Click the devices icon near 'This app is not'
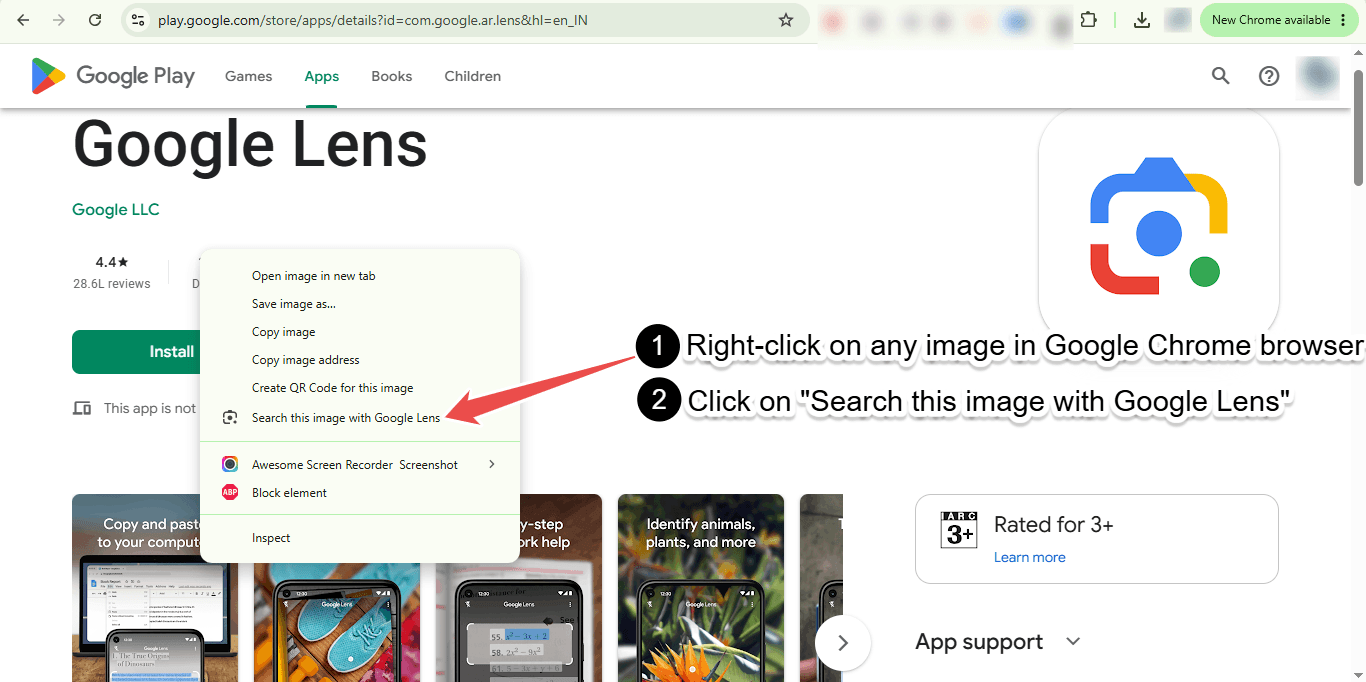The height and width of the screenshot is (682, 1366). [x=82, y=408]
